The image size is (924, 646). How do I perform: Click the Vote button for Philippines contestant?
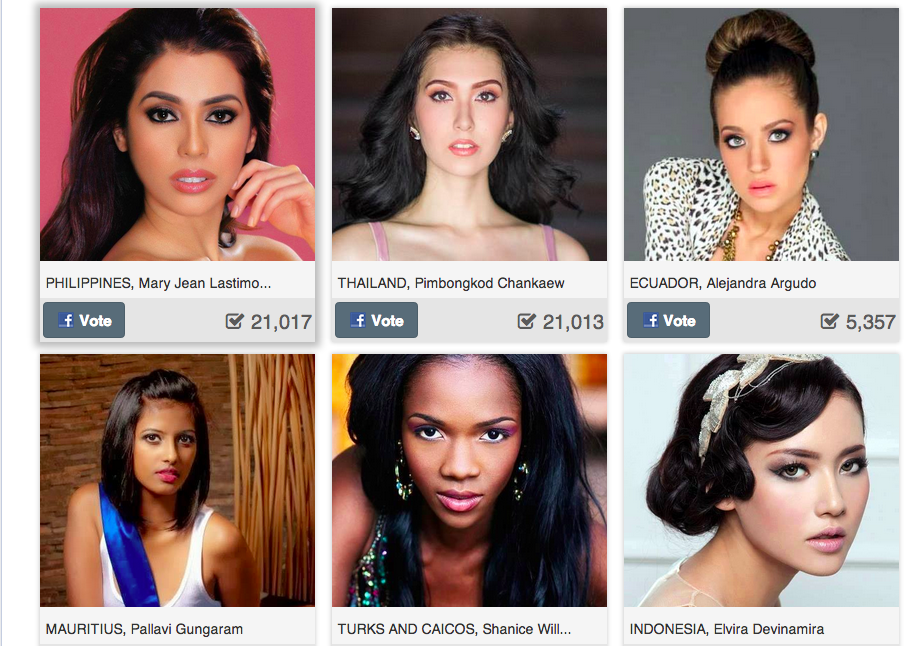pos(84,320)
